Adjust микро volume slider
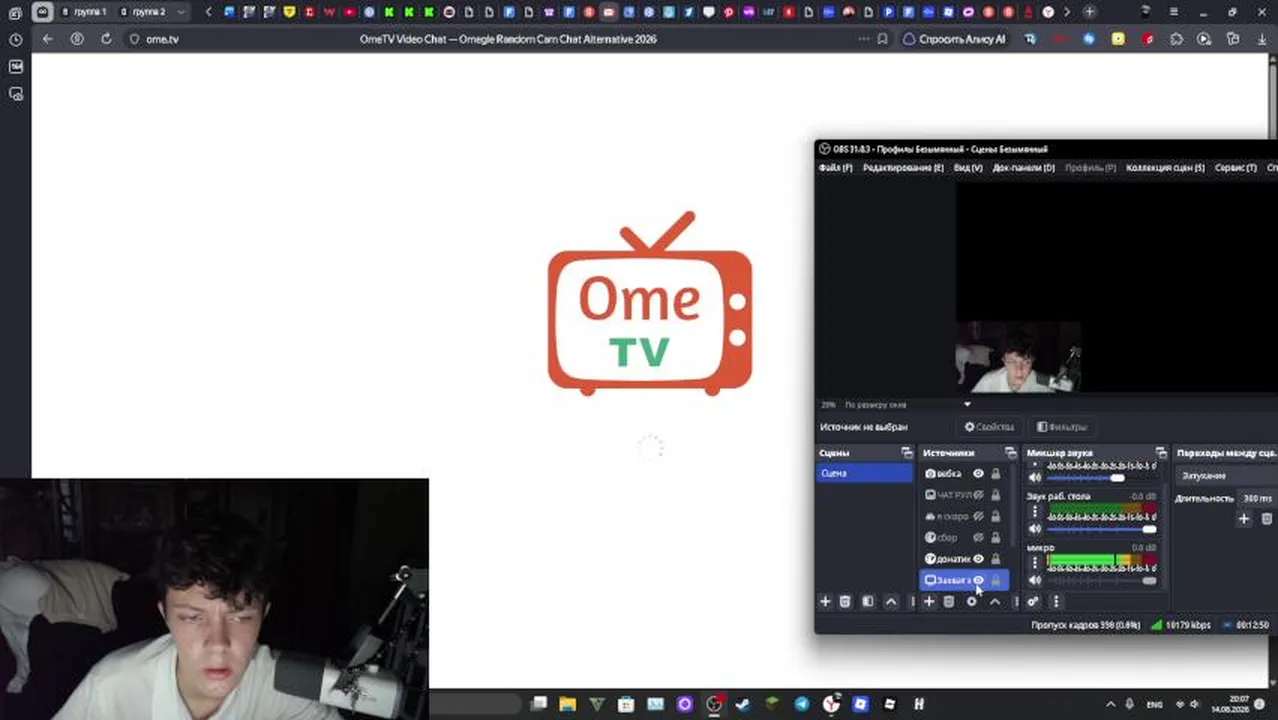The image size is (1278, 720). (x=1102, y=580)
